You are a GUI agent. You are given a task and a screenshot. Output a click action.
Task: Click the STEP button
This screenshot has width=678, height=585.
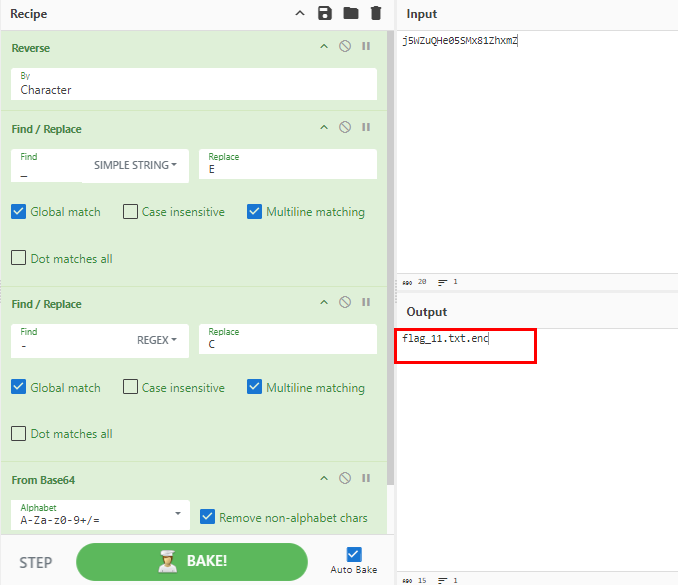click(x=35, y=563)
